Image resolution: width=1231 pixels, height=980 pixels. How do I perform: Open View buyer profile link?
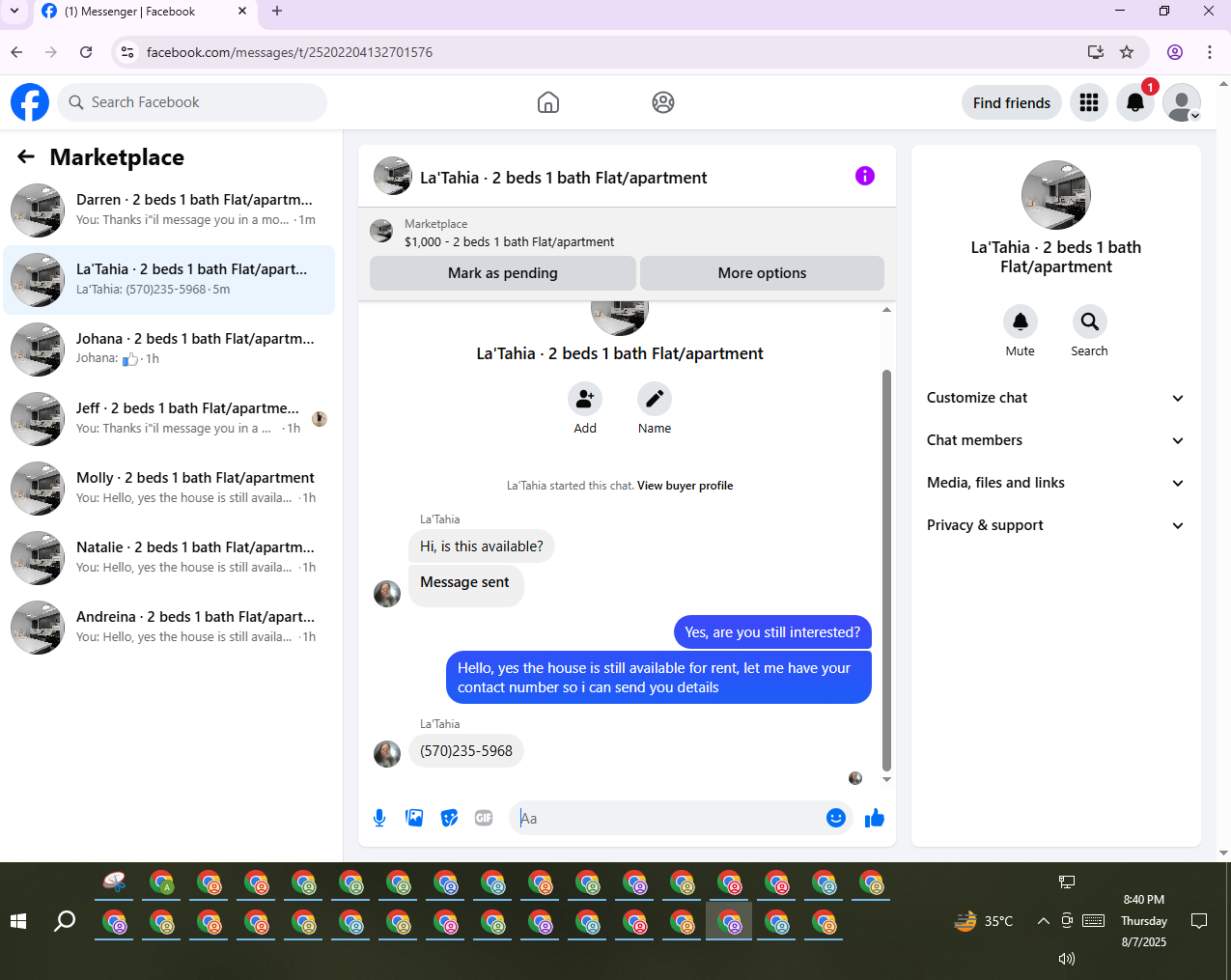(x=685, y=486)
